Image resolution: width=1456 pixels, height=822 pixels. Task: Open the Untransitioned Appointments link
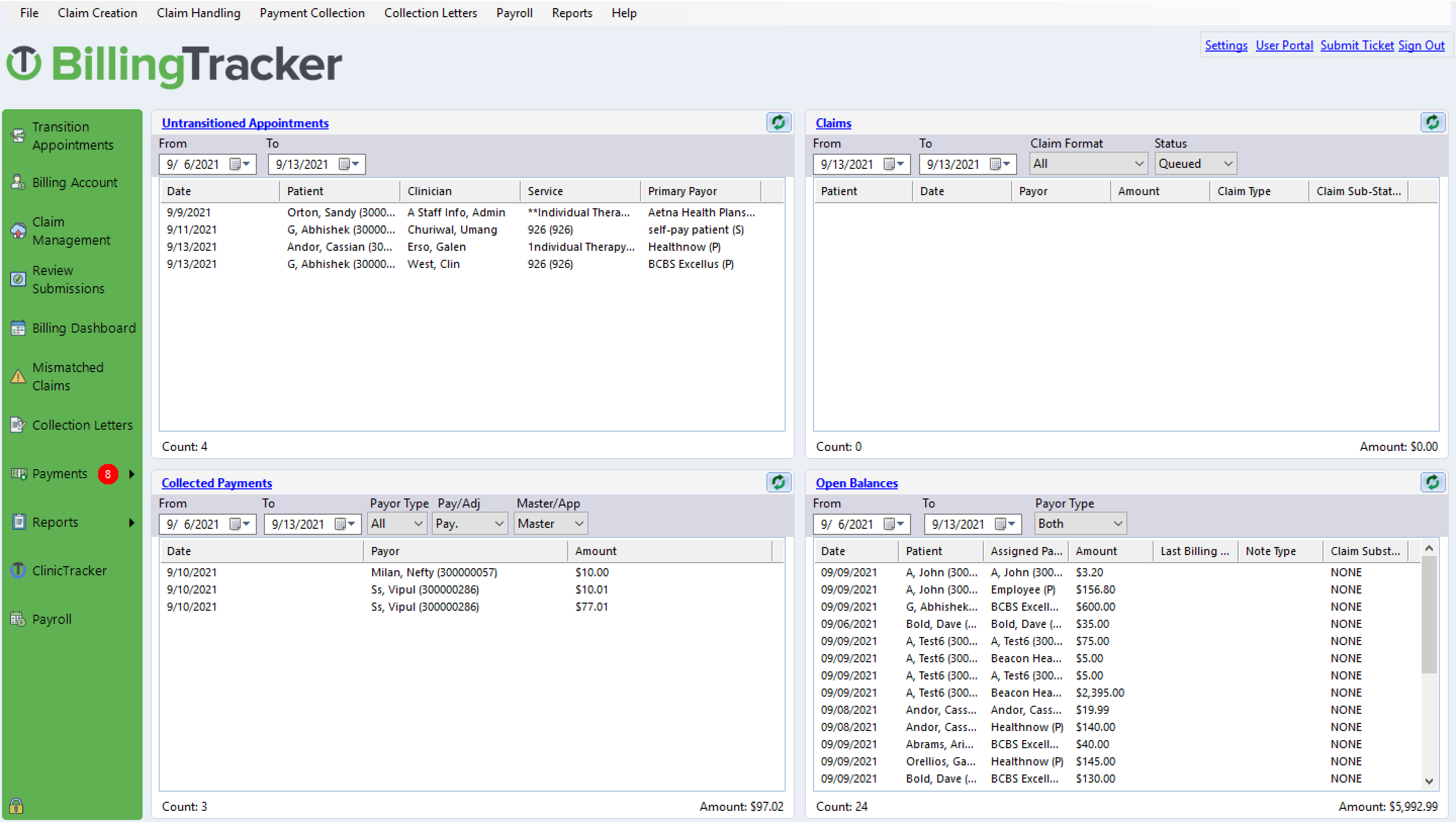pos(245,123)
